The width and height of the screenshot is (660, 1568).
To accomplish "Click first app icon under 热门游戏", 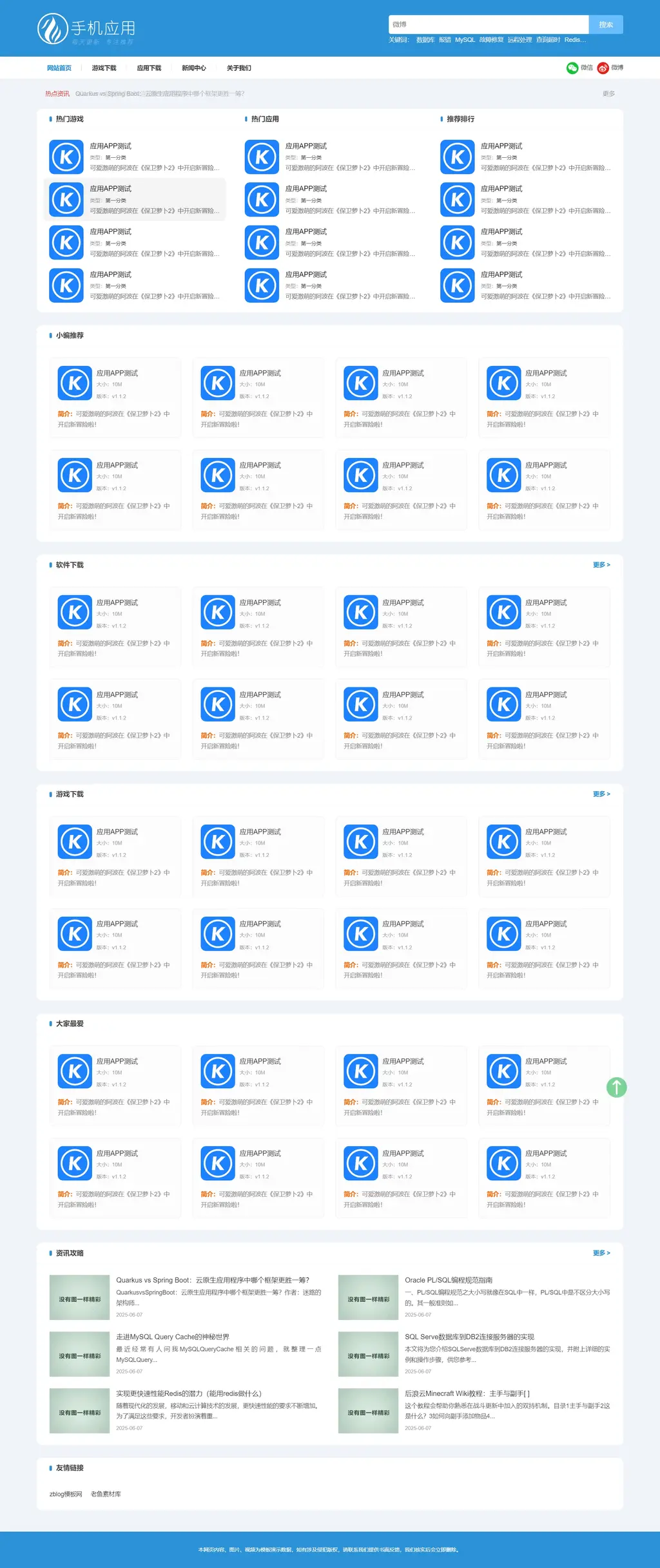I will [x=66, y=157].
